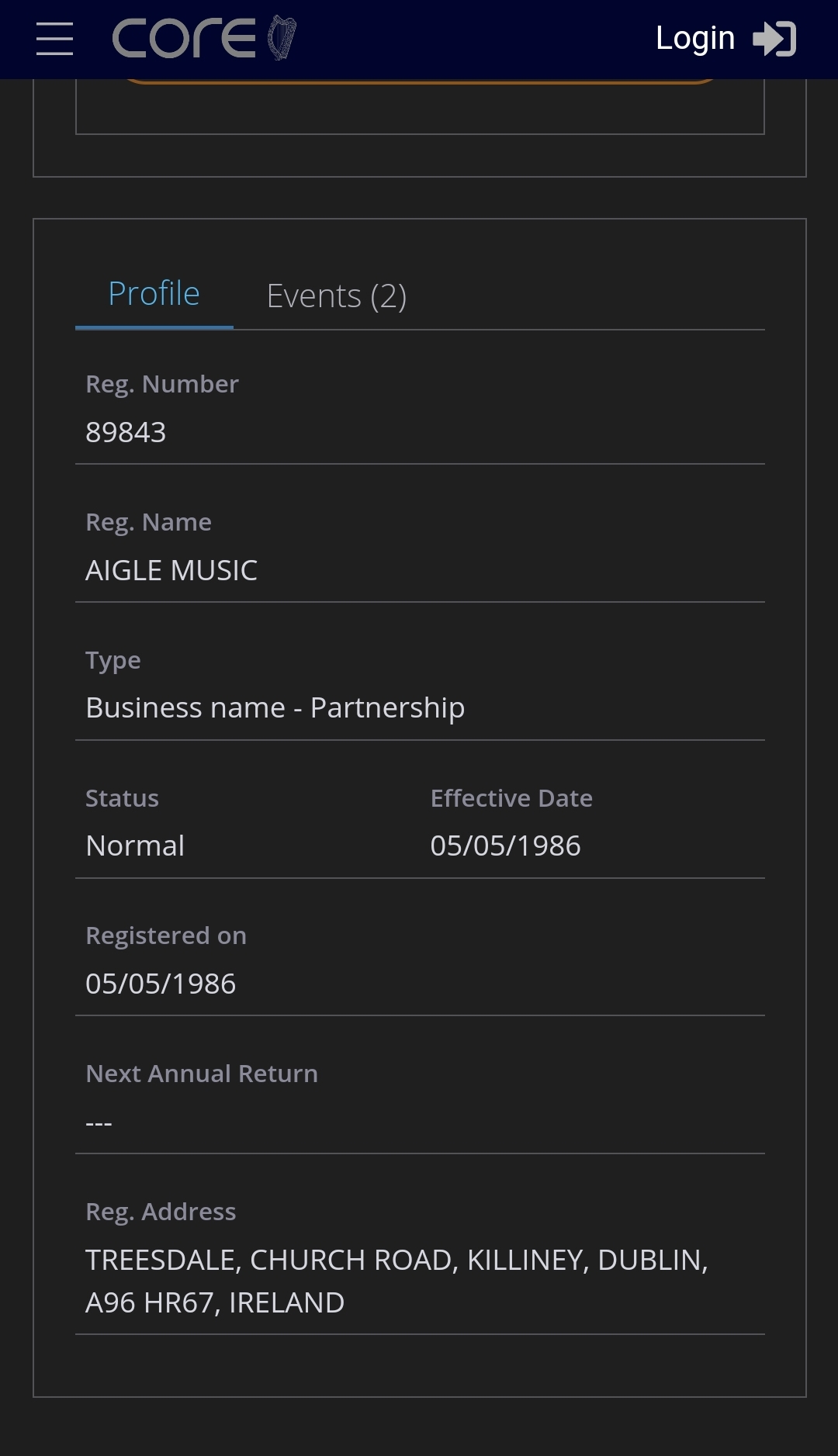Click the Reg. Number label

pos(162,384)
